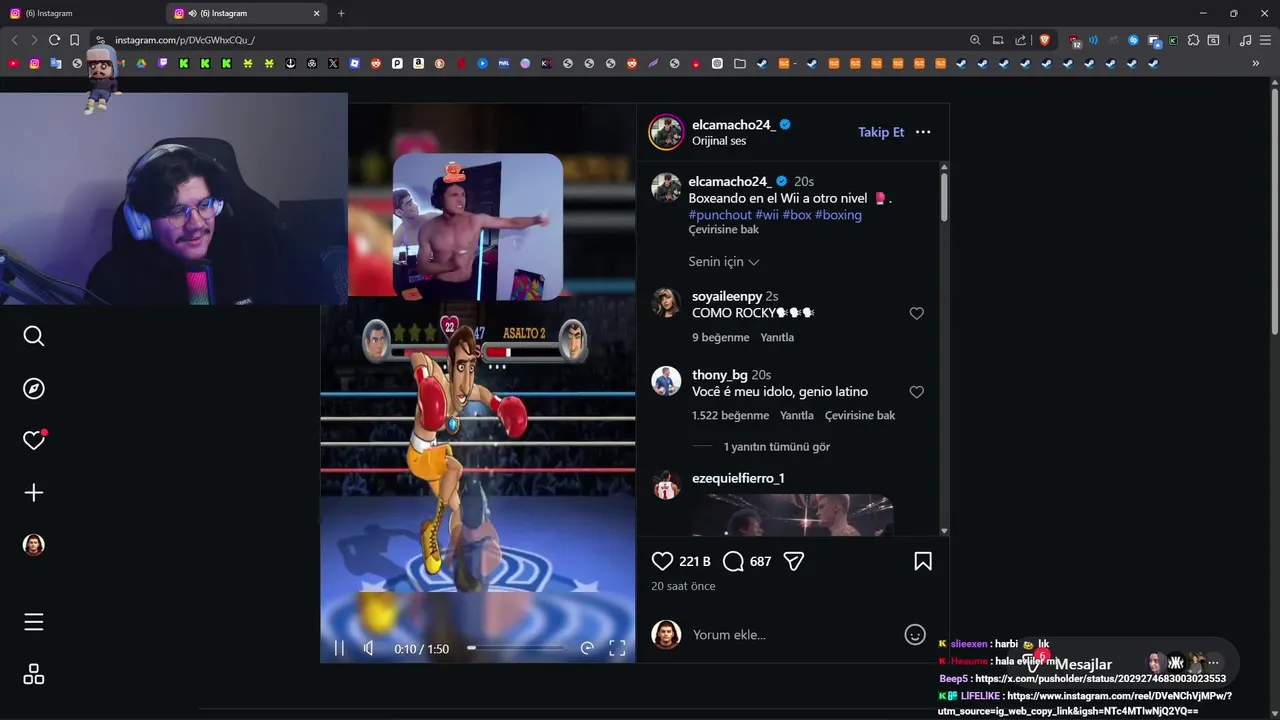Click Çevirisine bak on thony_bg's comment

(x=860, y=416)
